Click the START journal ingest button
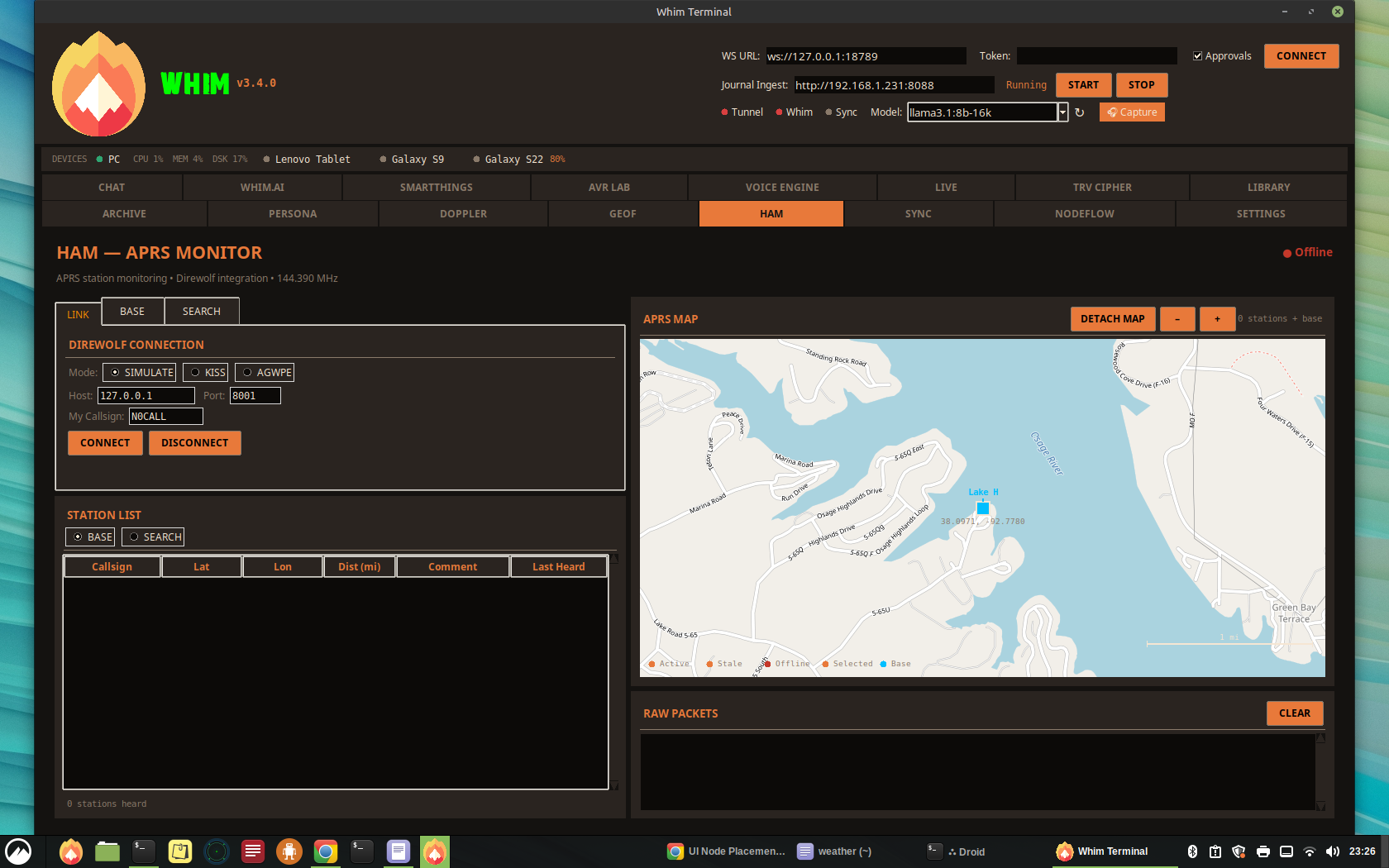Screen dimensions: 1389x868 (x=1083, y=85)
